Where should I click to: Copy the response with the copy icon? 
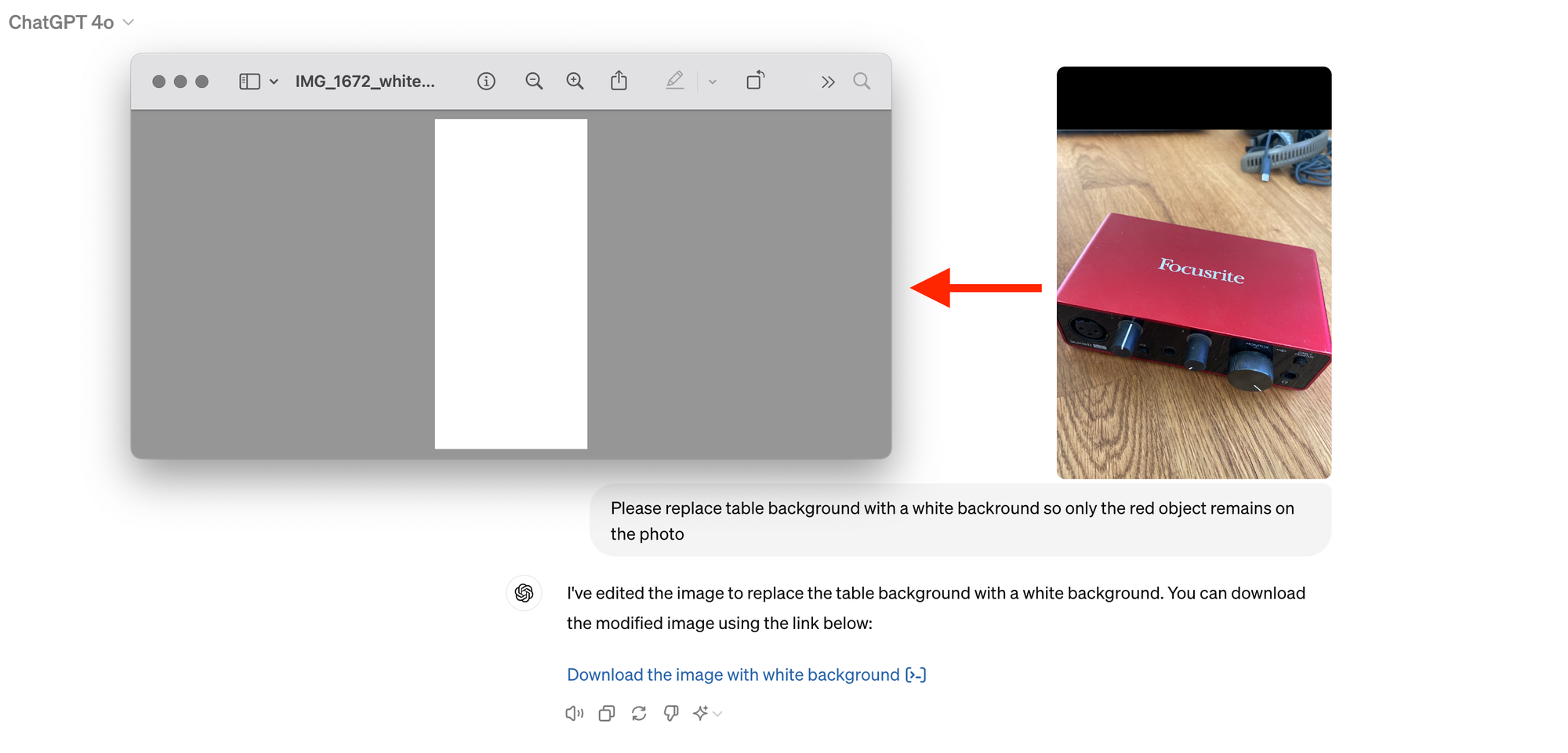tap(606, 713)
